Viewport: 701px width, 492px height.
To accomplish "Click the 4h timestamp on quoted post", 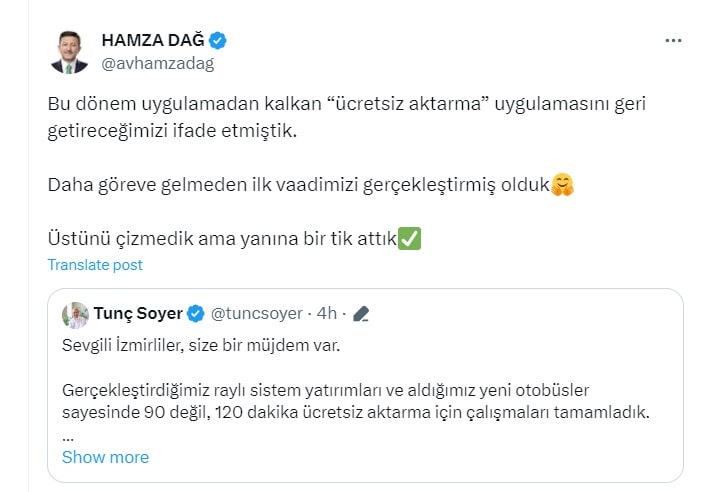I will pyautogui.click(x=326, y=314).
